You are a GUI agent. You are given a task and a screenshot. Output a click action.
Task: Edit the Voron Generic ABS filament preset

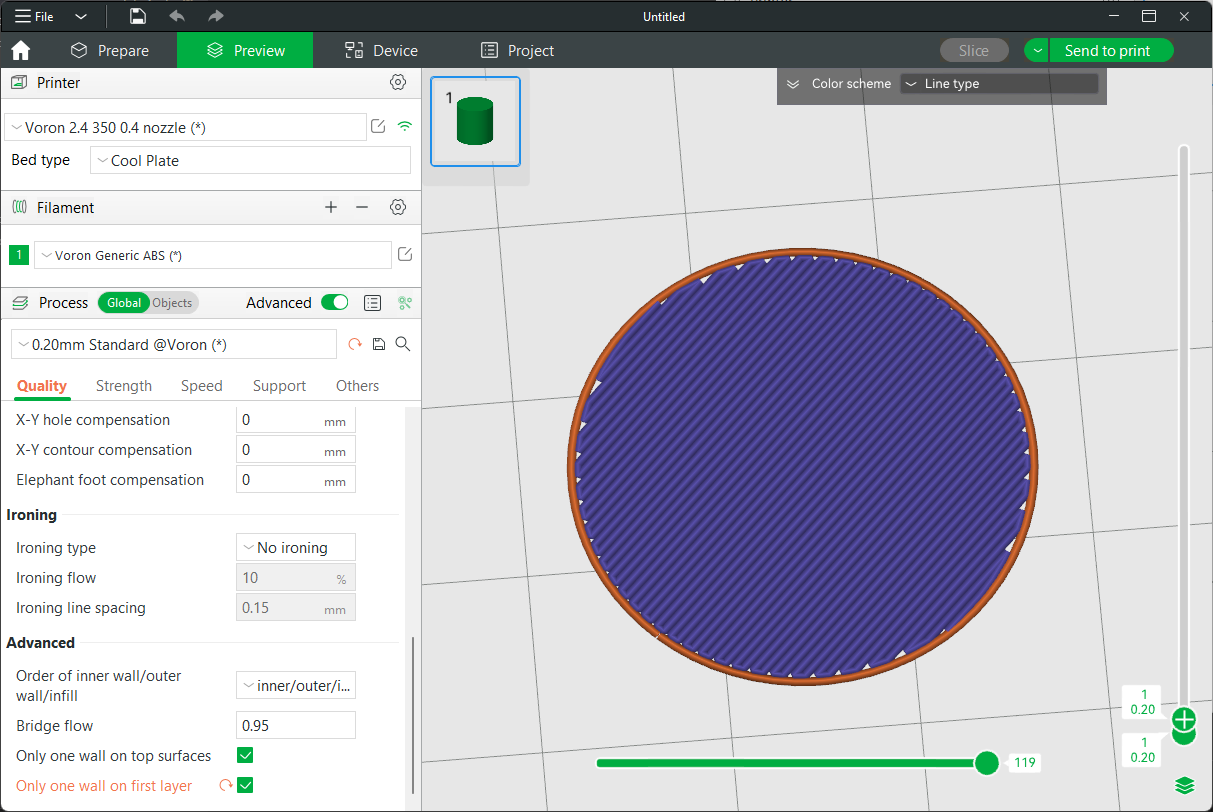click(x=405, y=255)
